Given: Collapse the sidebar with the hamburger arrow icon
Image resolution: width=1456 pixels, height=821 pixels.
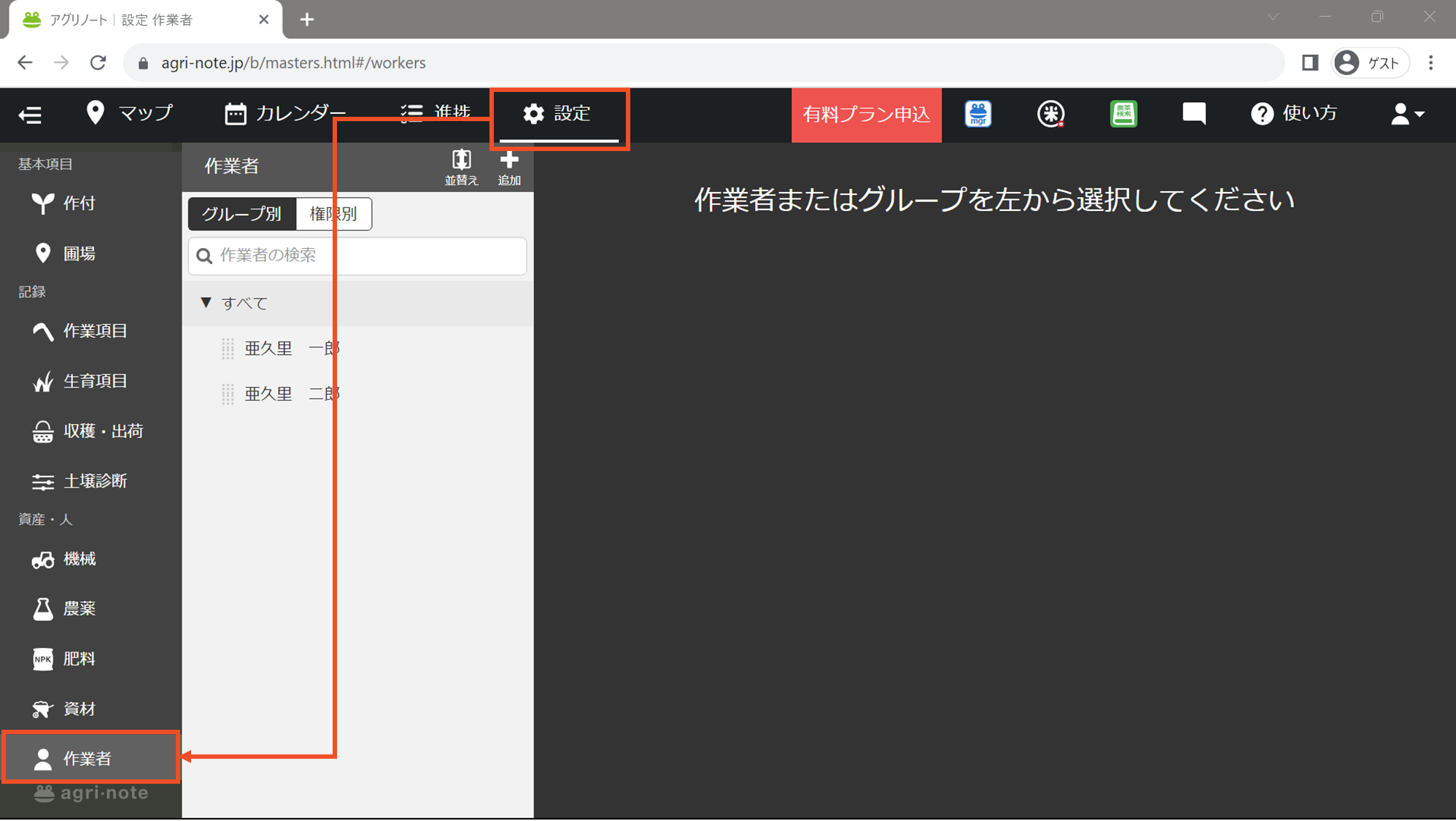Looking at the screenshot, I should [x=30, y=115].
